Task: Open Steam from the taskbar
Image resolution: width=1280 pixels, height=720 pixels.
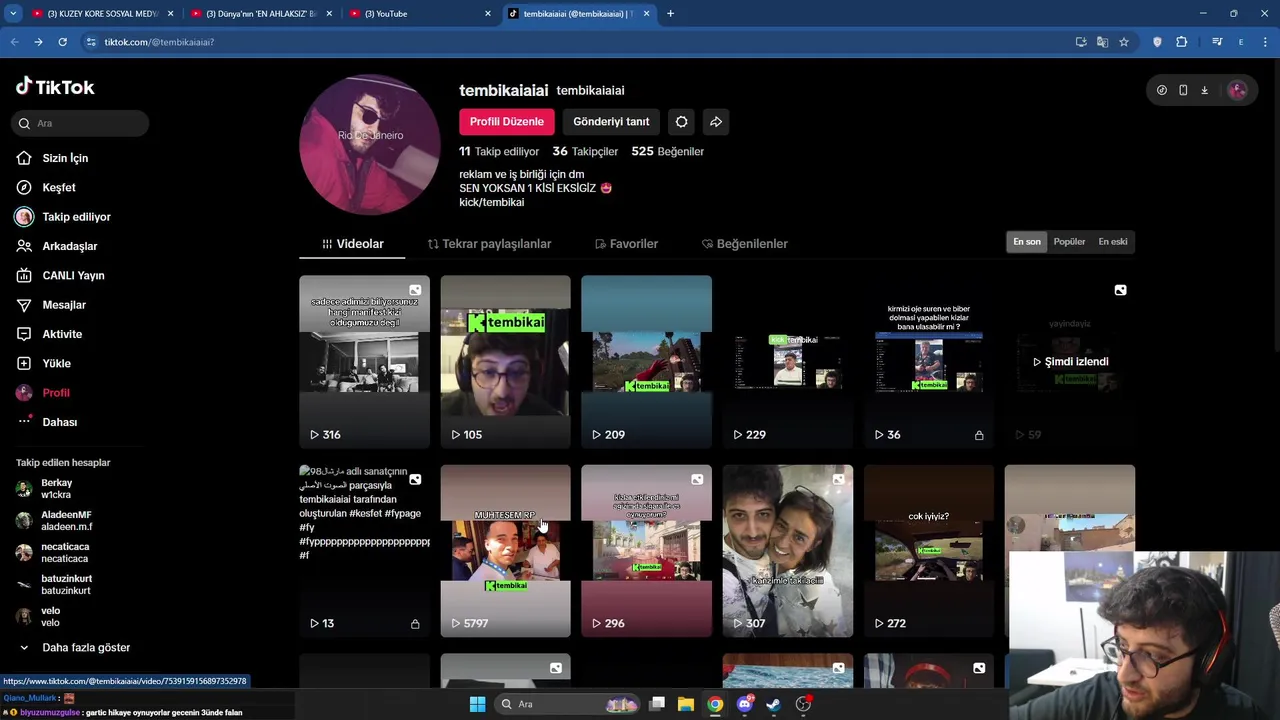Action: (x=773, y=704)
